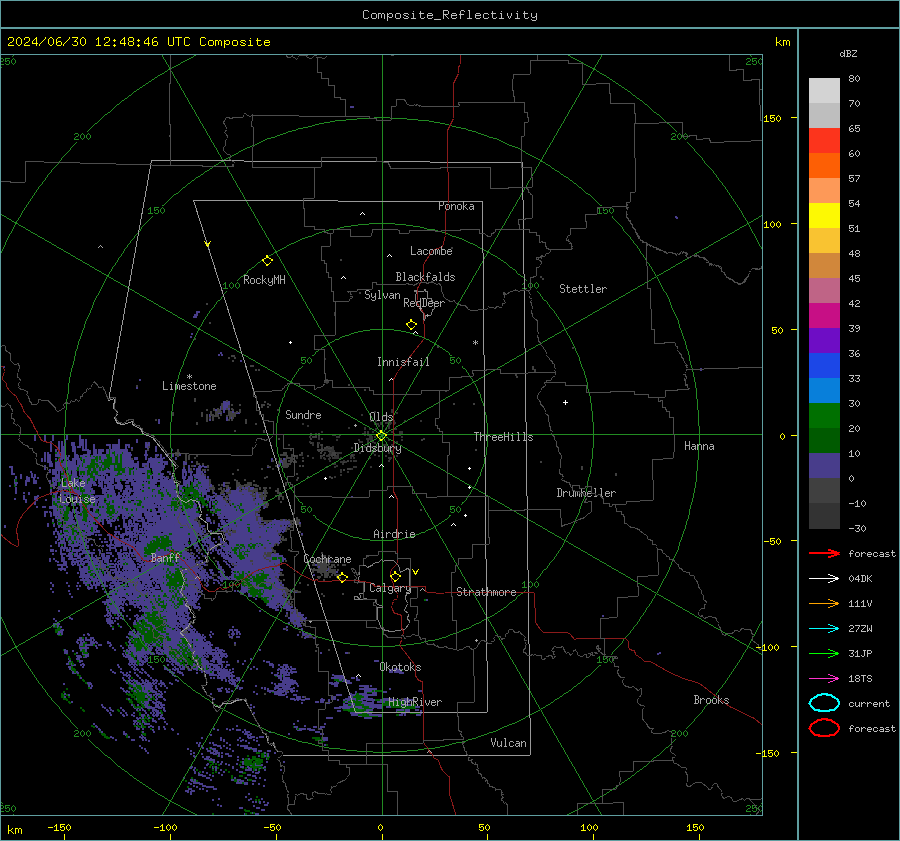The width and height of the screenshot is (900, 841).
Task: Click the Innisfail town label
Action: point(403,362)
